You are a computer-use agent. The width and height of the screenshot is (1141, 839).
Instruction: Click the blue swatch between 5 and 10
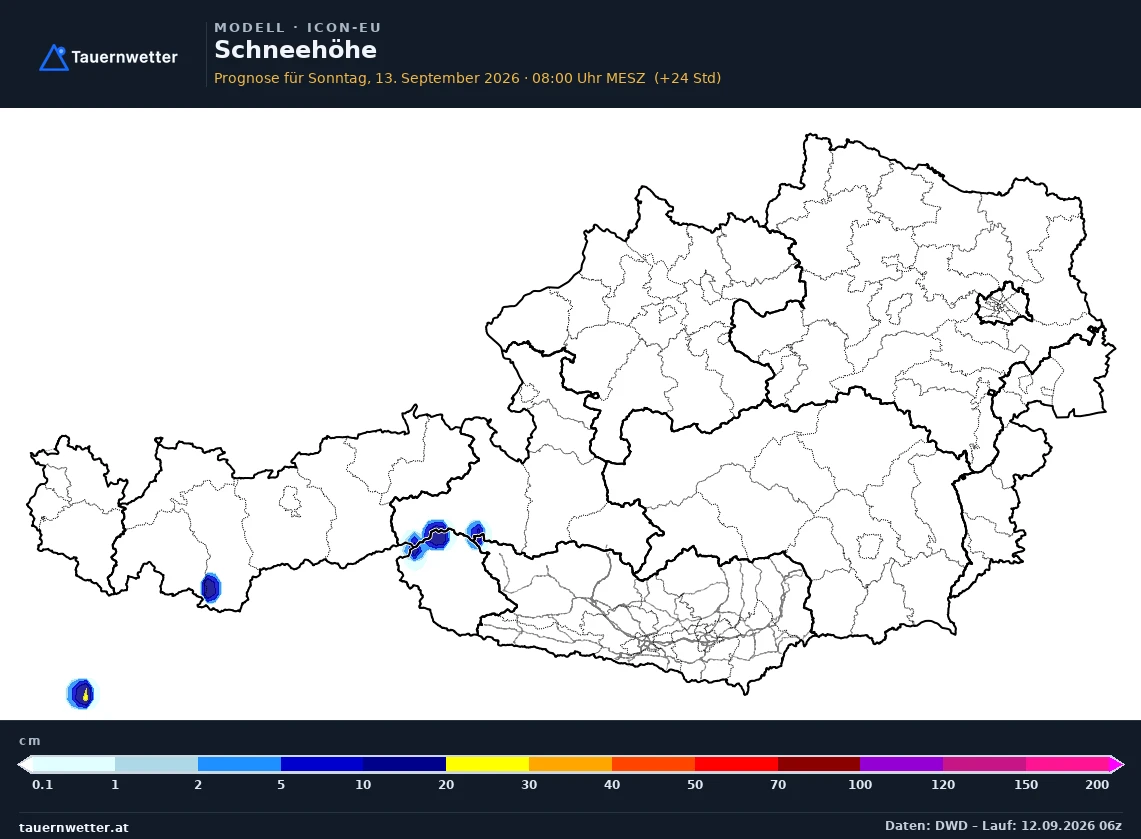tap(322, 764)
